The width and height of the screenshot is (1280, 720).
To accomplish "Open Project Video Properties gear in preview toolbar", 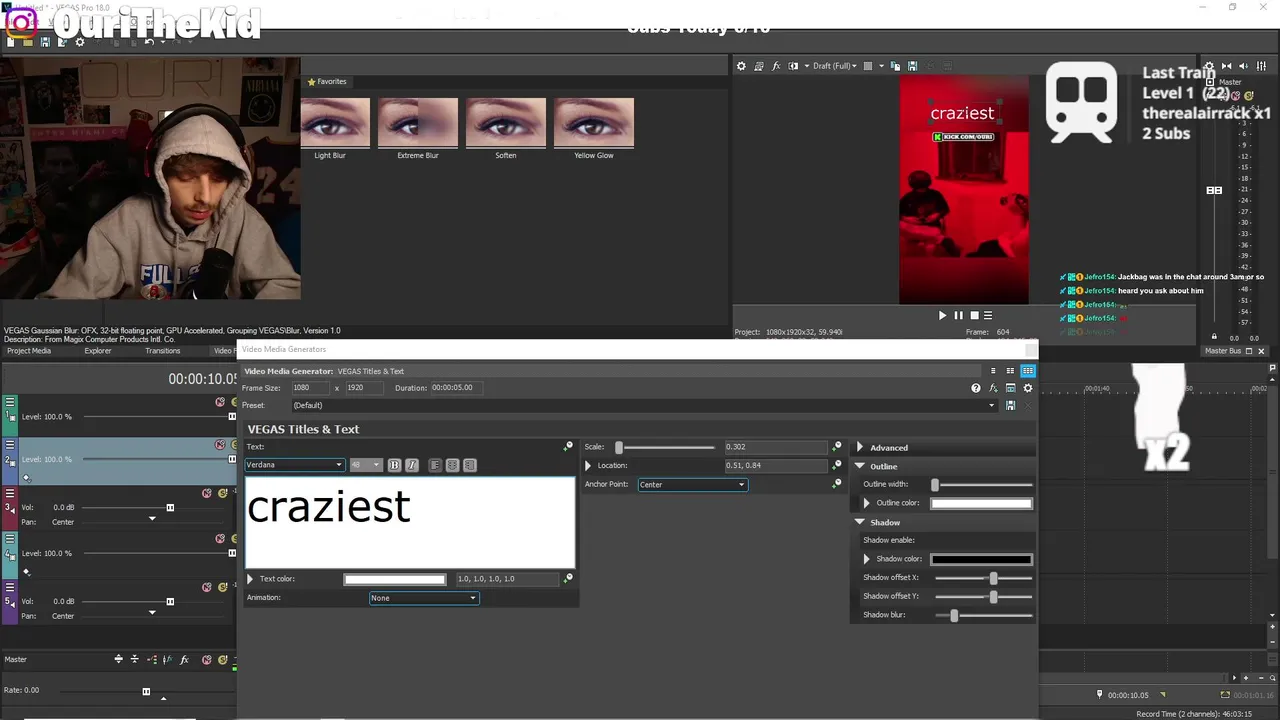I will point(741,66).
